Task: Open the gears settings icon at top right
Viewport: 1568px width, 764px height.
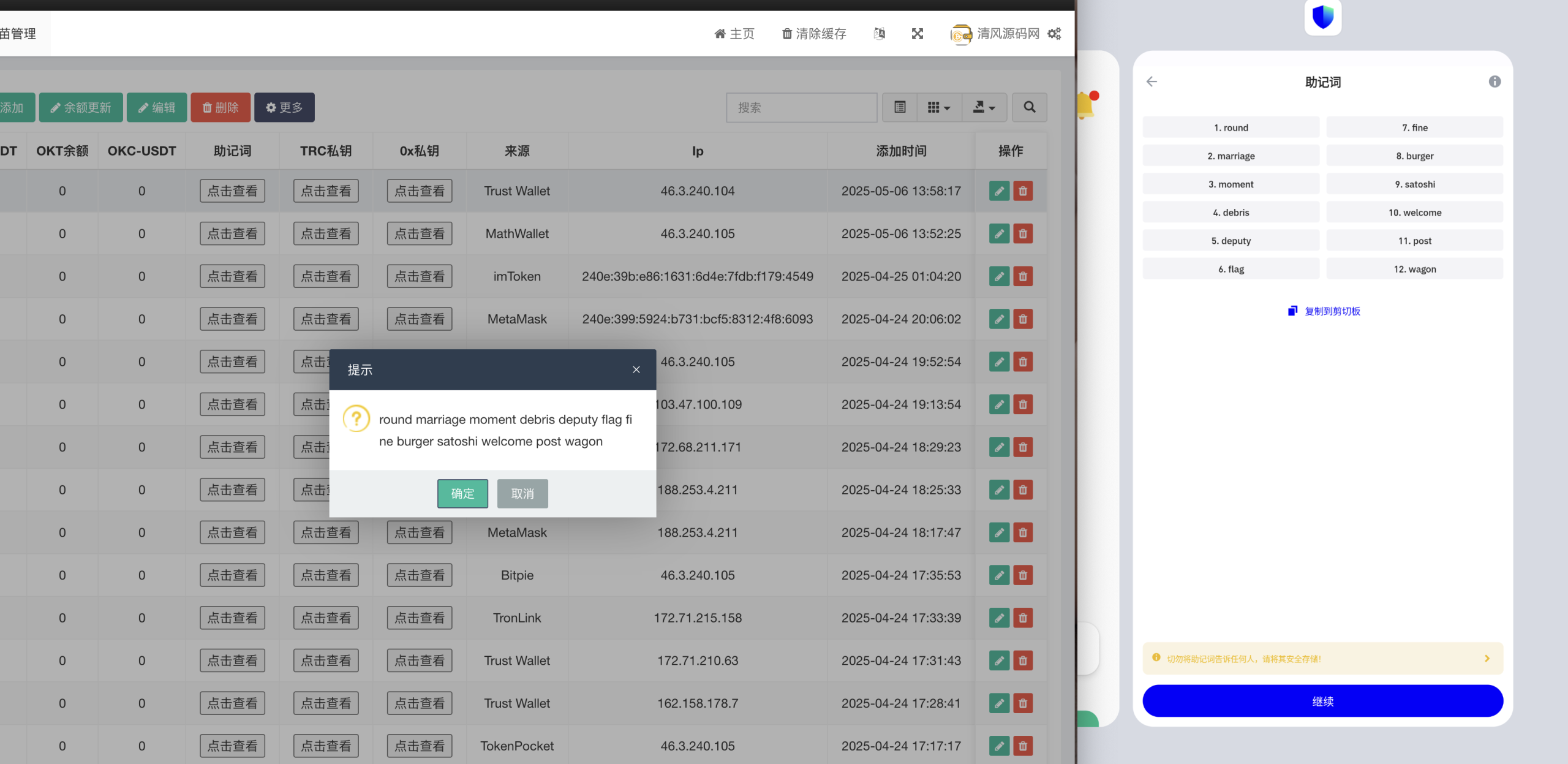Action: point(1054,34)
